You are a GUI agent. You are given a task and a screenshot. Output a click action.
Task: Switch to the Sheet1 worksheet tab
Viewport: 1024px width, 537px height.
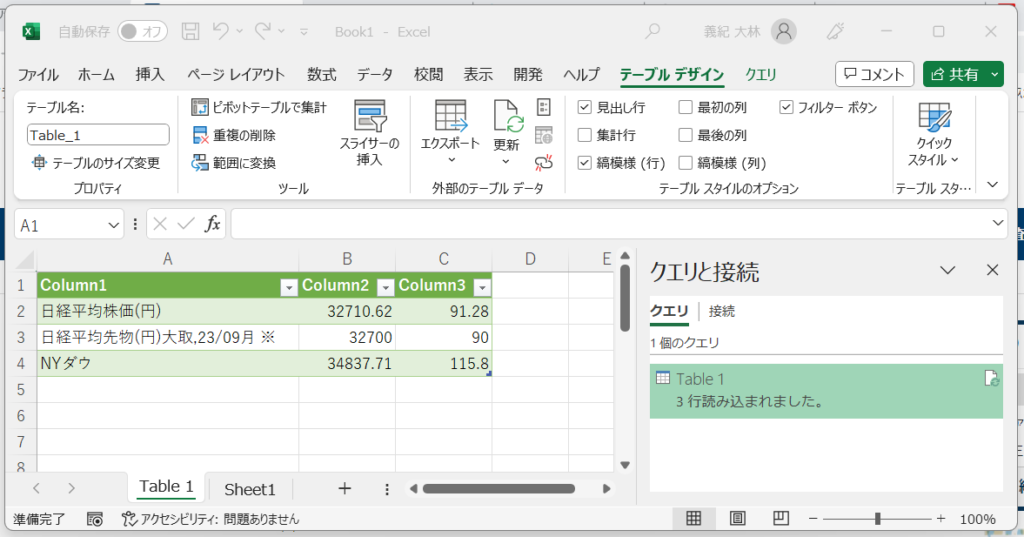click(249, 489)
